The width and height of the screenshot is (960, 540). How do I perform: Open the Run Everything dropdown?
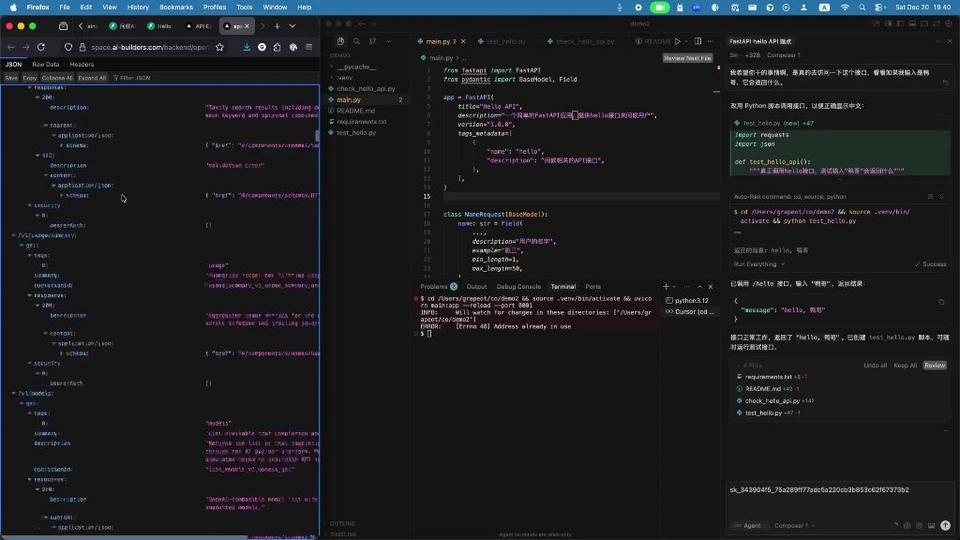point(759,264)
